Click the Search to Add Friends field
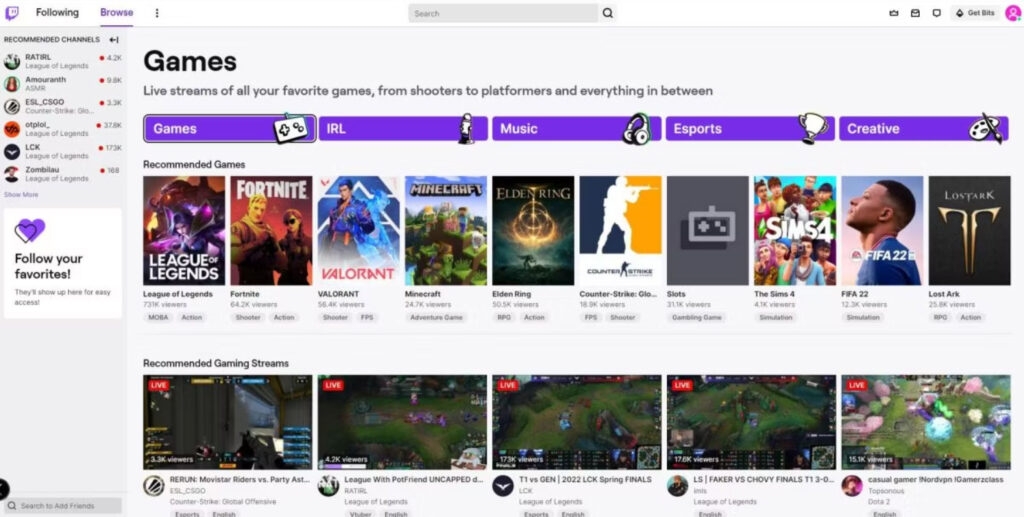Image resolution: width=1024 pixels, height=517 pixels. click(63, 506)
